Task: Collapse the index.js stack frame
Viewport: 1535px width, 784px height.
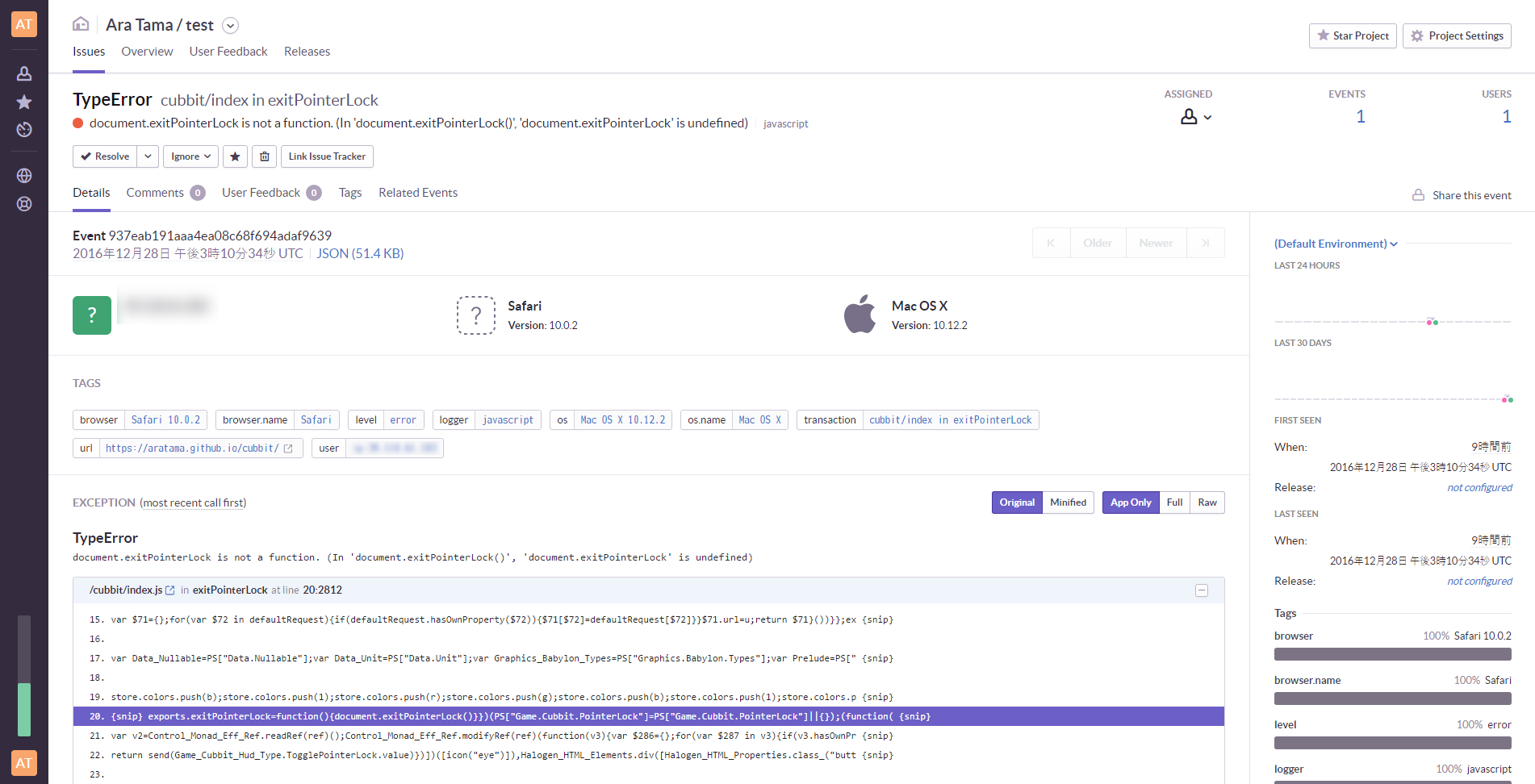Action: coord(1202,590)
